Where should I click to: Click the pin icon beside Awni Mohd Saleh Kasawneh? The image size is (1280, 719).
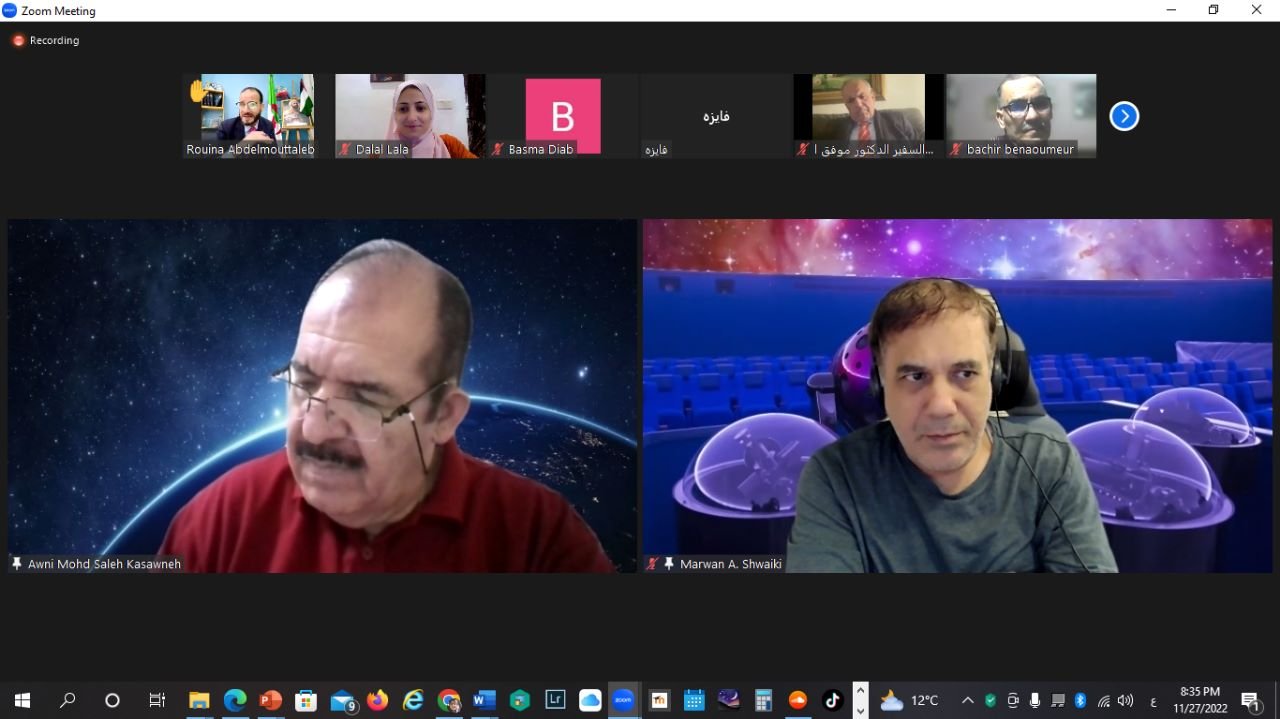(x=17, y=564)
